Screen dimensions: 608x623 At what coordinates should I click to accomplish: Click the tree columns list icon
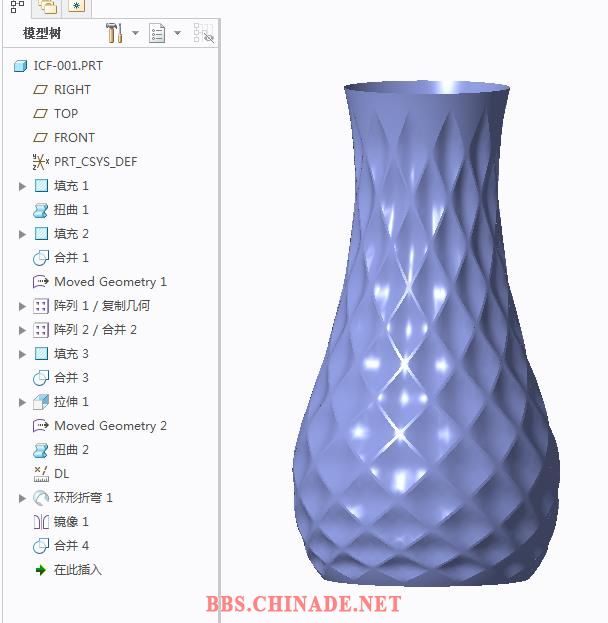[157, 33]
